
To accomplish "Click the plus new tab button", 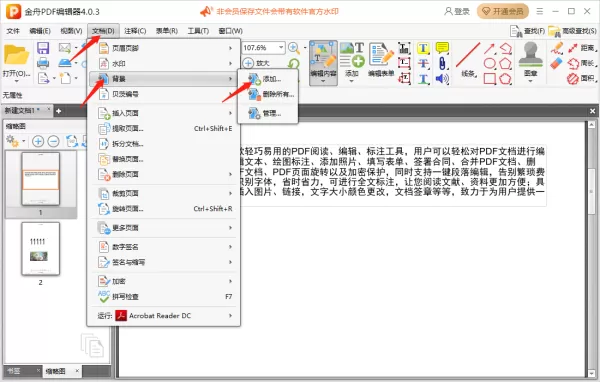I will tap(59, 111).
